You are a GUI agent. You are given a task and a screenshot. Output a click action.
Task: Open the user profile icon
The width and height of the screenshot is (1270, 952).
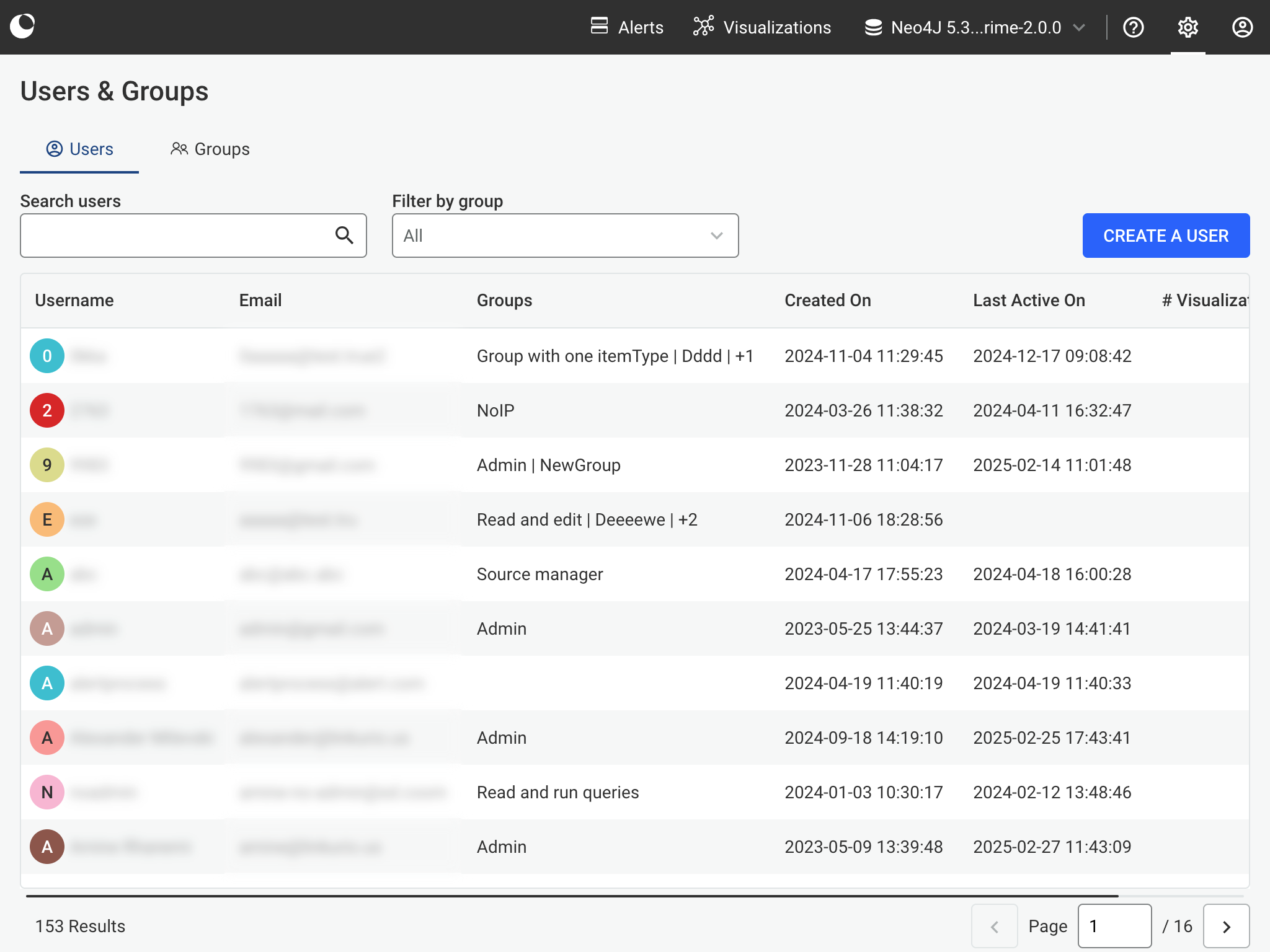coord(1243,27)
